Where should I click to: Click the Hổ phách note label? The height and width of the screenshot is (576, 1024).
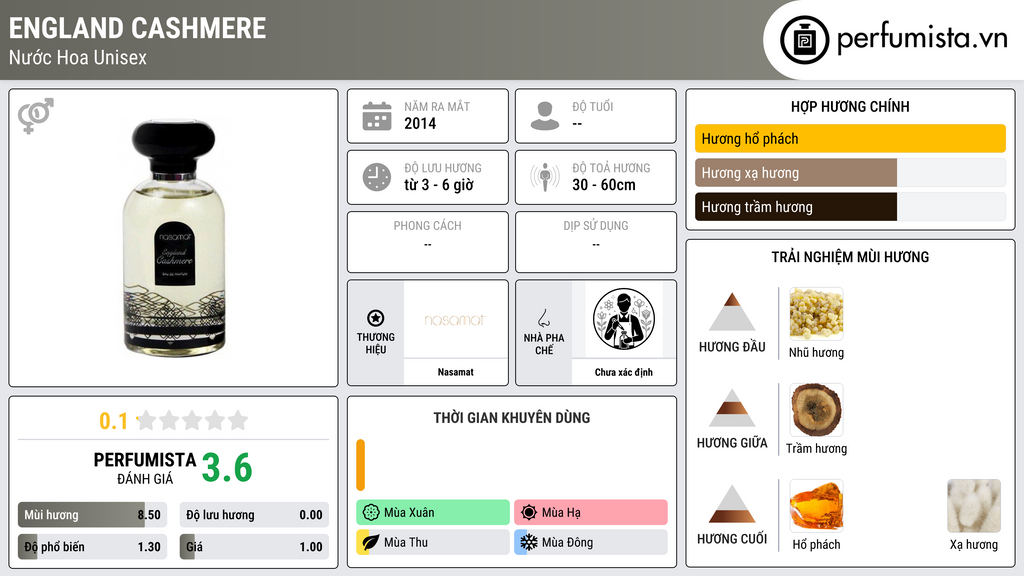(816, 545)
